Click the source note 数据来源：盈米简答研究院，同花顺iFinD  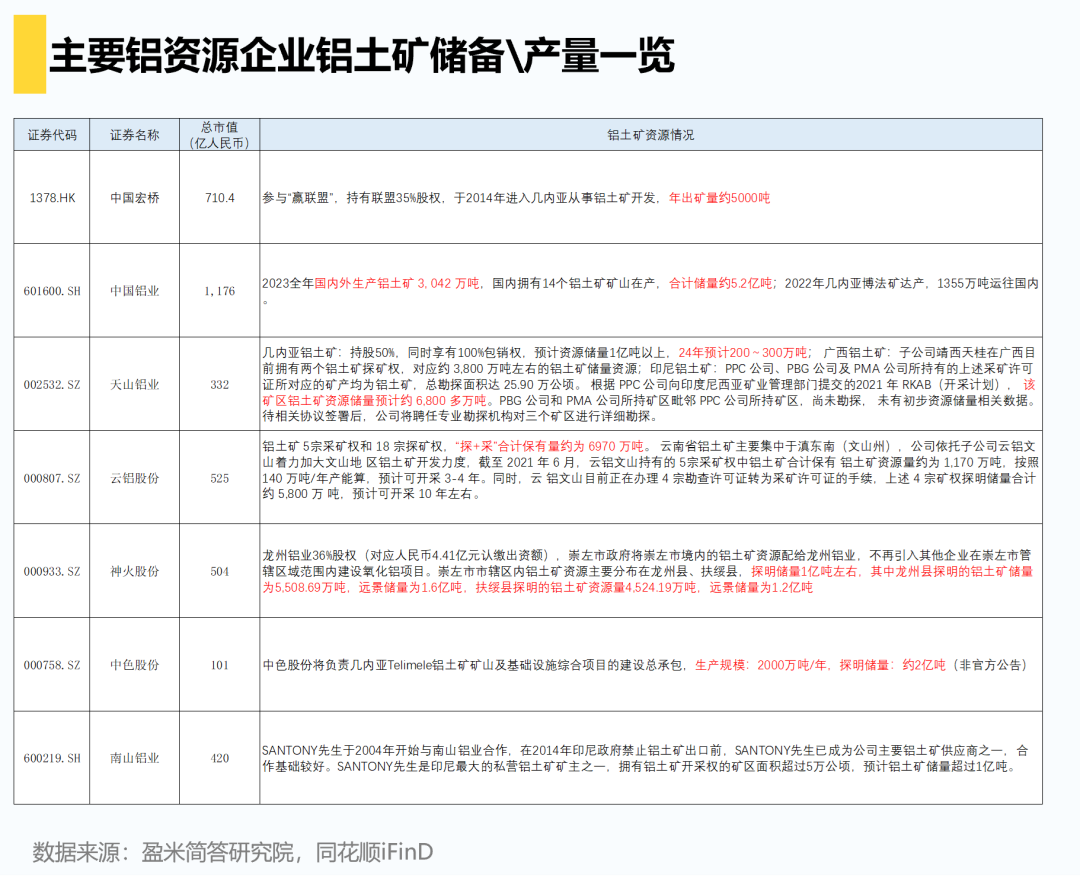tap(232, 852)
